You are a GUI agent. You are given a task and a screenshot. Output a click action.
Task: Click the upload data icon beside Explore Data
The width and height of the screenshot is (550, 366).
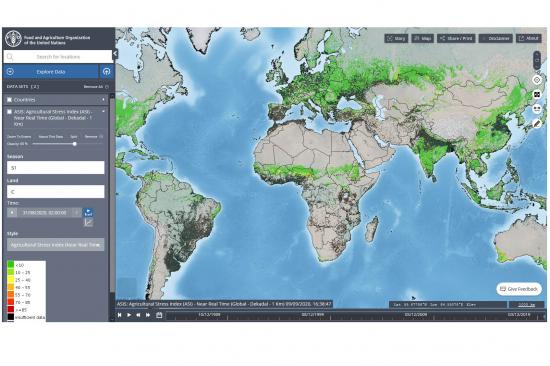point(107,72)
